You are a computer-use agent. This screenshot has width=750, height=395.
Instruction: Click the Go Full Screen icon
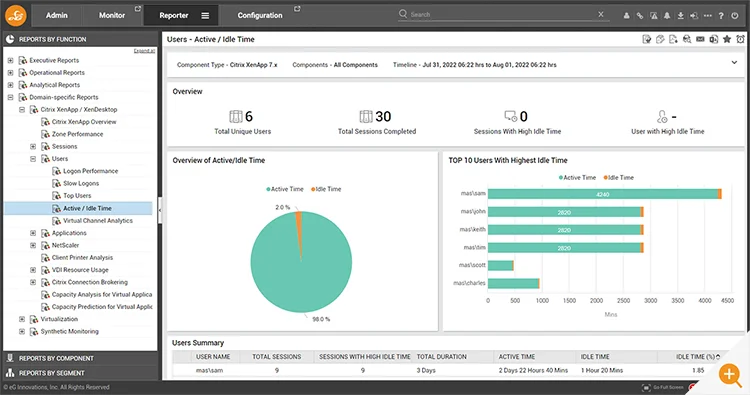[x=646, y=387]
